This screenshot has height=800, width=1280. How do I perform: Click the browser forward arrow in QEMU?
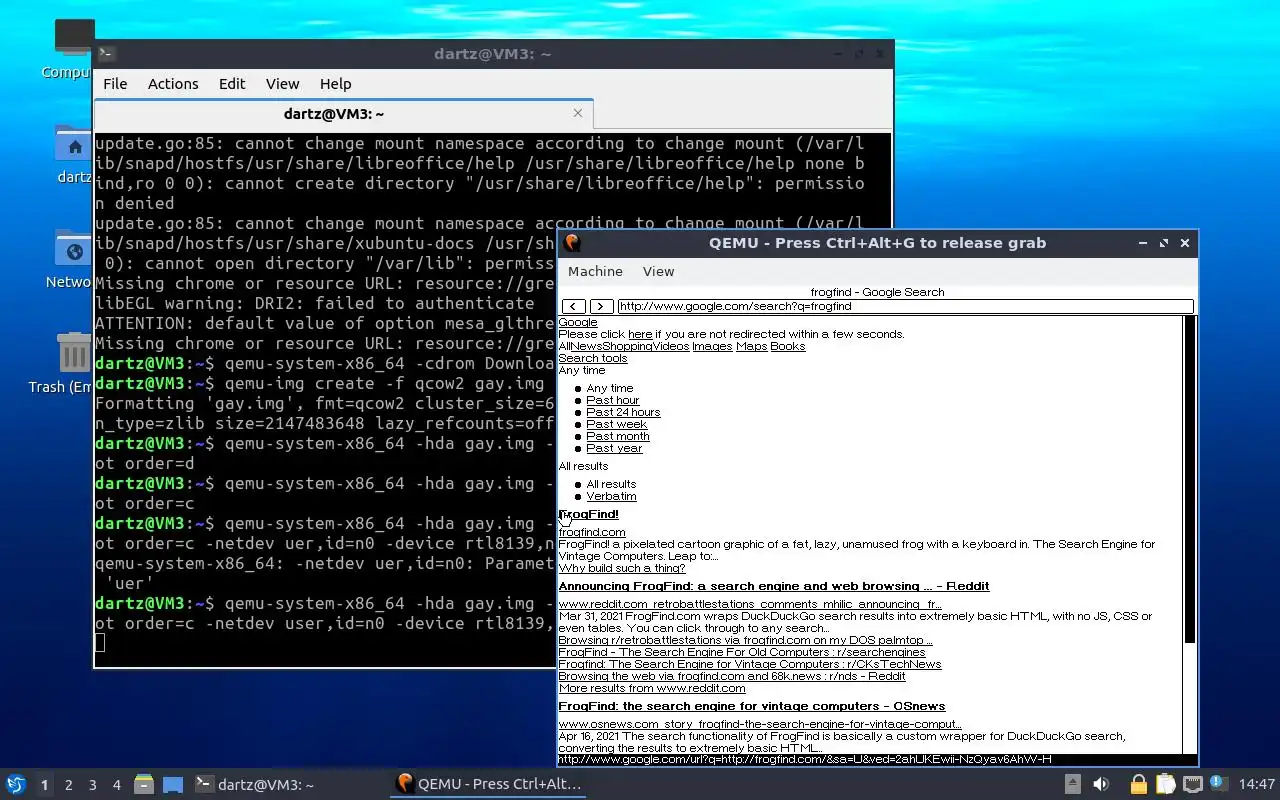click(601, 306)
